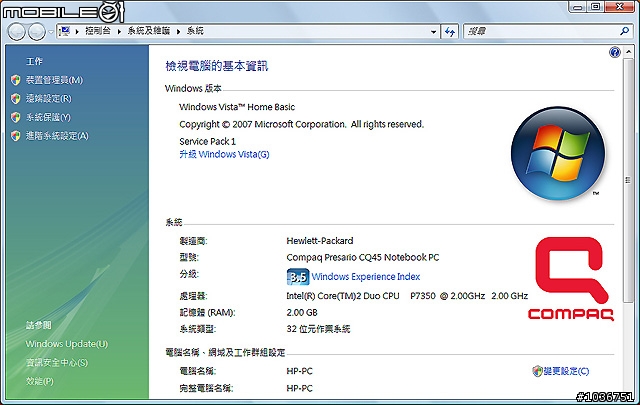Expand arrow after 系統及維護 breadcrumb
The image size is (640, 405).
[x=178, y=31]
